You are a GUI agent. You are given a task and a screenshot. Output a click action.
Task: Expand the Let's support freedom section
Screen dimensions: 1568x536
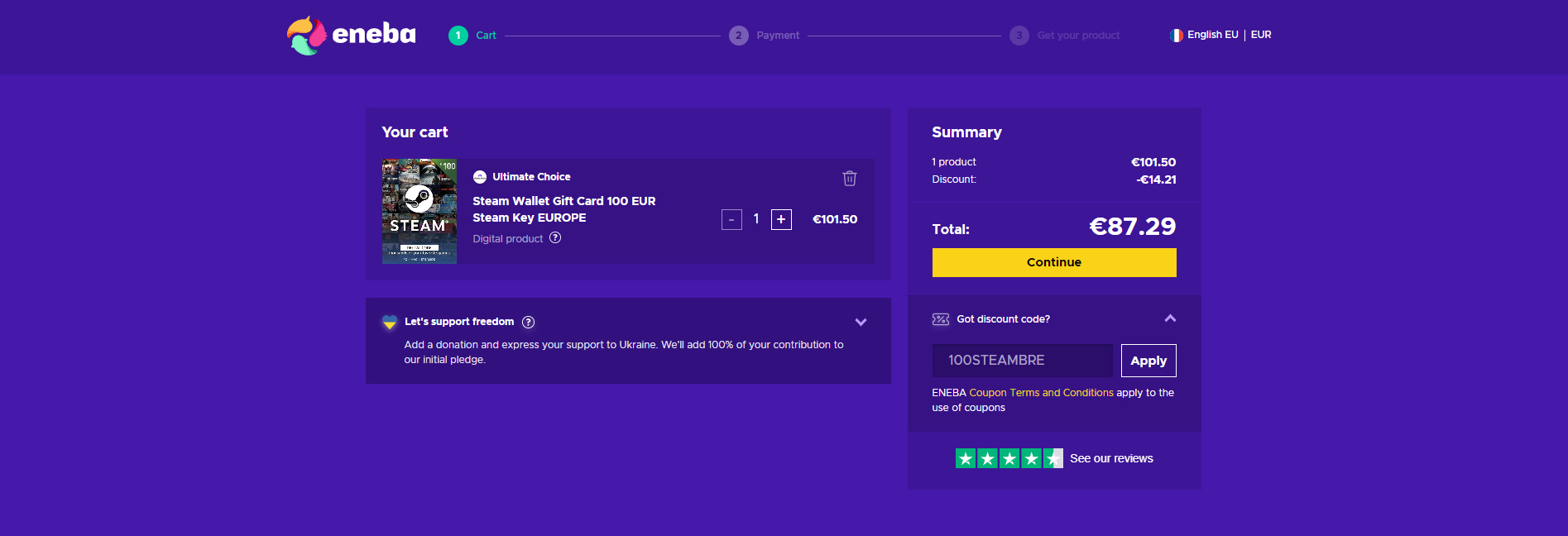(861, 322)
